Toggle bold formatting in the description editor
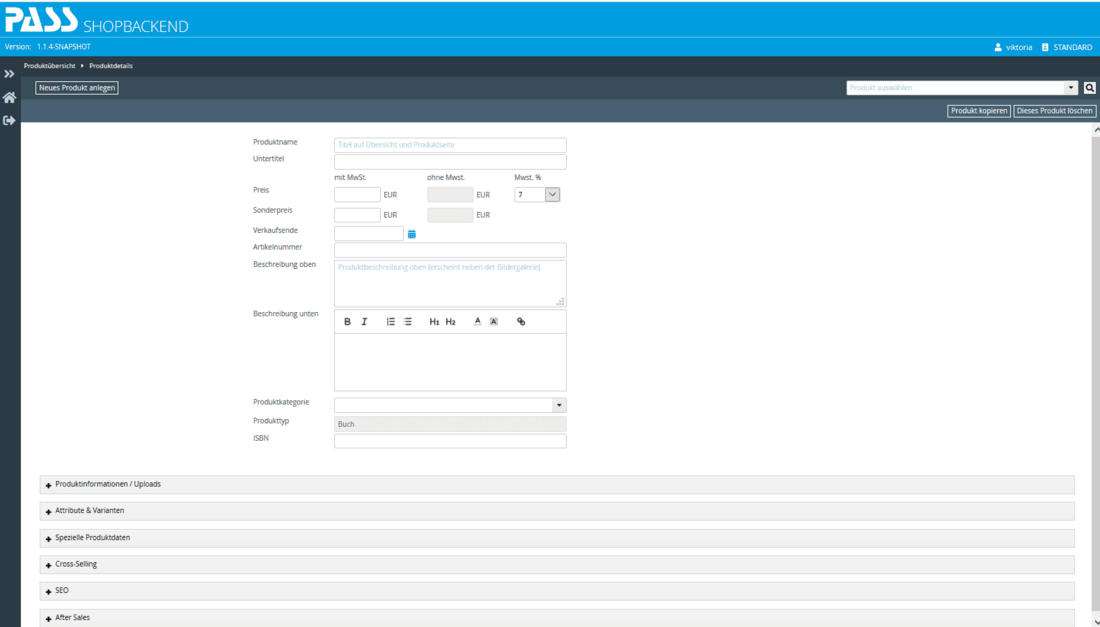The image size is (1100, 627). pos(347,321)
